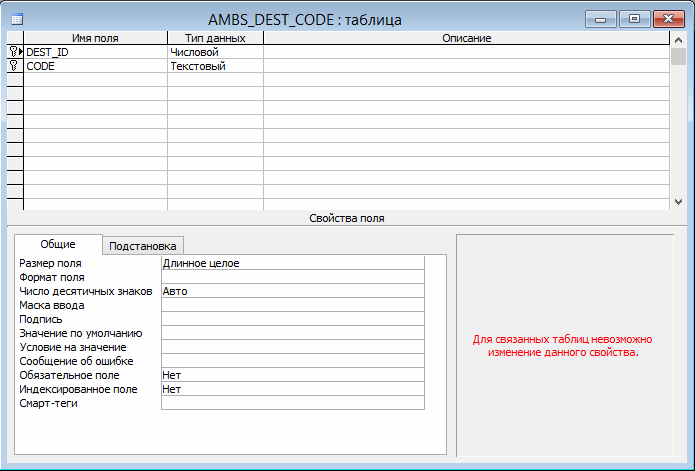The image size is (695, 471).
Task: Click the Маска ввода property label
Action: tap(52, 305)
